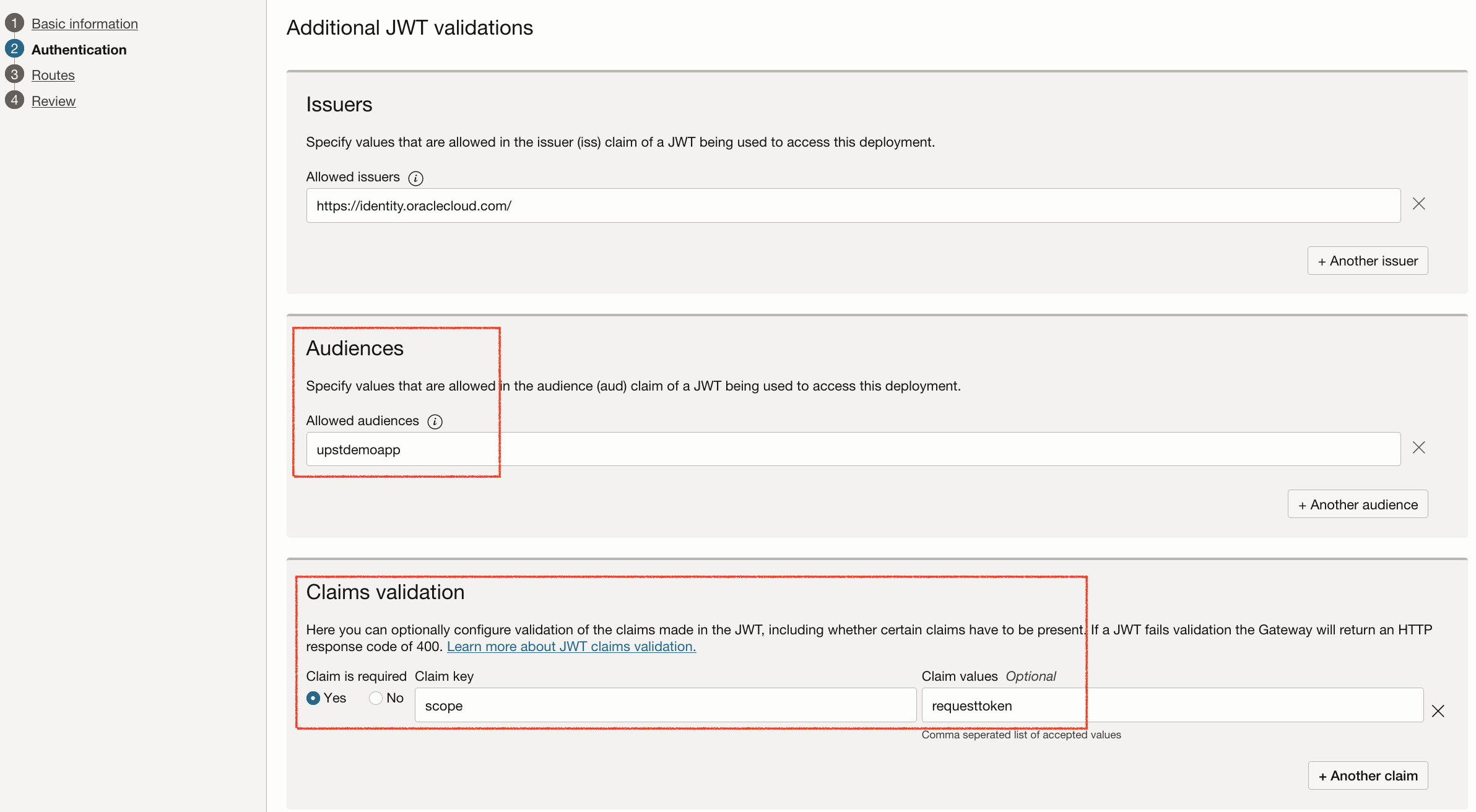
Task: Click the step 1 circle icon
Action: (14, 24)
